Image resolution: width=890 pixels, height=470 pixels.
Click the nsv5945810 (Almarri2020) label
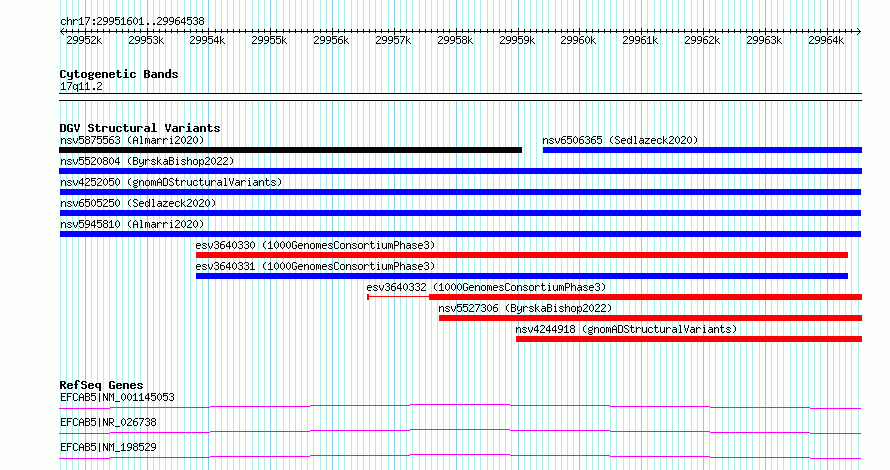click(132, 224)
